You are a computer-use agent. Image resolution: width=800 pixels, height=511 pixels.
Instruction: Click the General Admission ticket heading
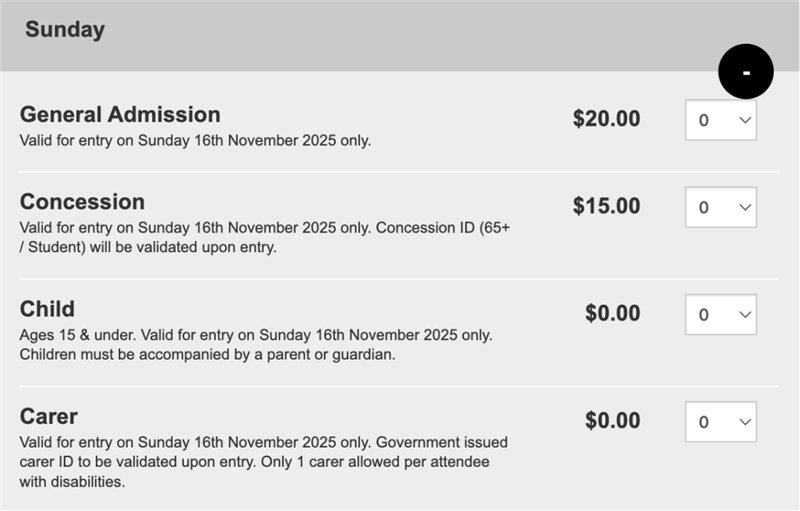point(120,114)
